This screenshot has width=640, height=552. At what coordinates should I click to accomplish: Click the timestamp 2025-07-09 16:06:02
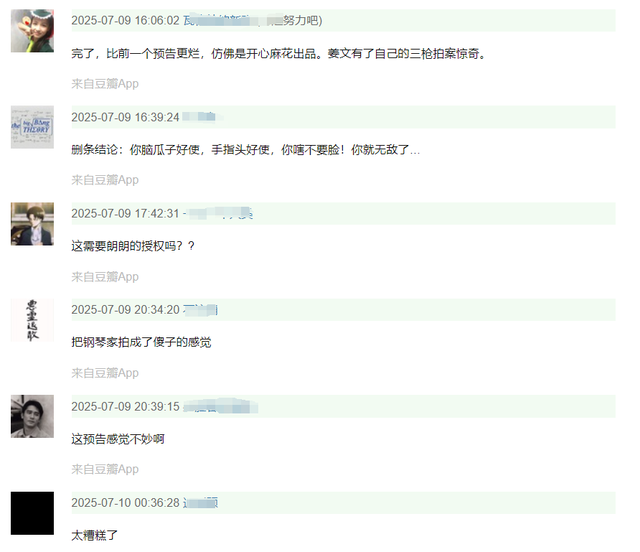pyautogui.click(x=125, y=20)
